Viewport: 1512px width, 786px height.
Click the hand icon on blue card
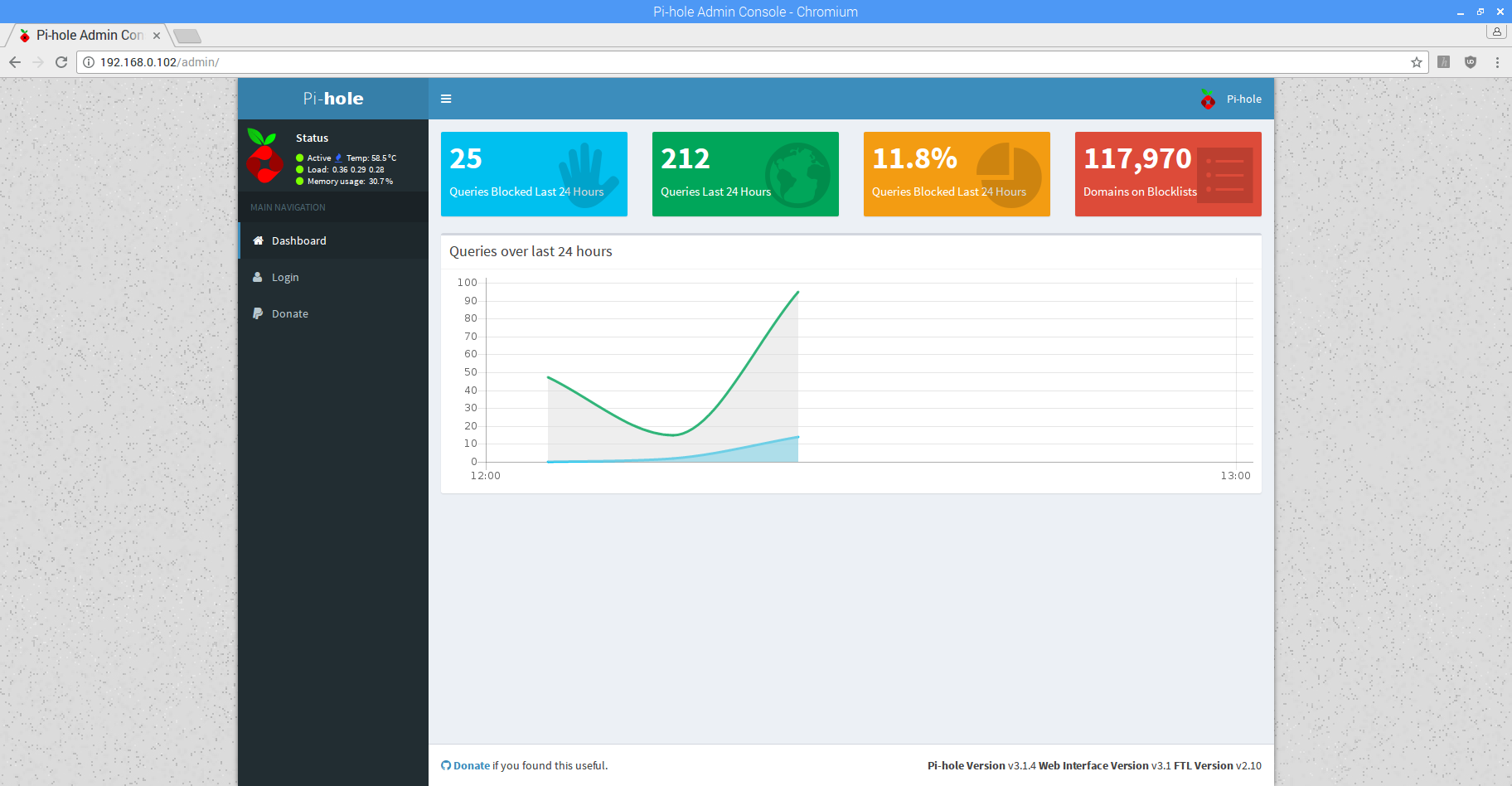pos(588,174)
